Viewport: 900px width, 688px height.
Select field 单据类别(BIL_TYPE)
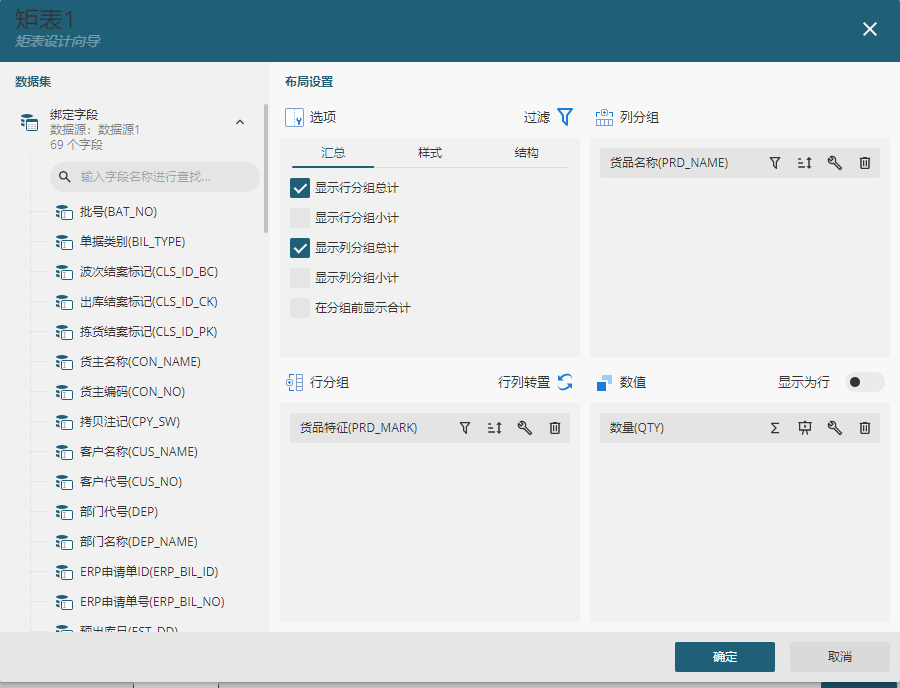point(133,242)
